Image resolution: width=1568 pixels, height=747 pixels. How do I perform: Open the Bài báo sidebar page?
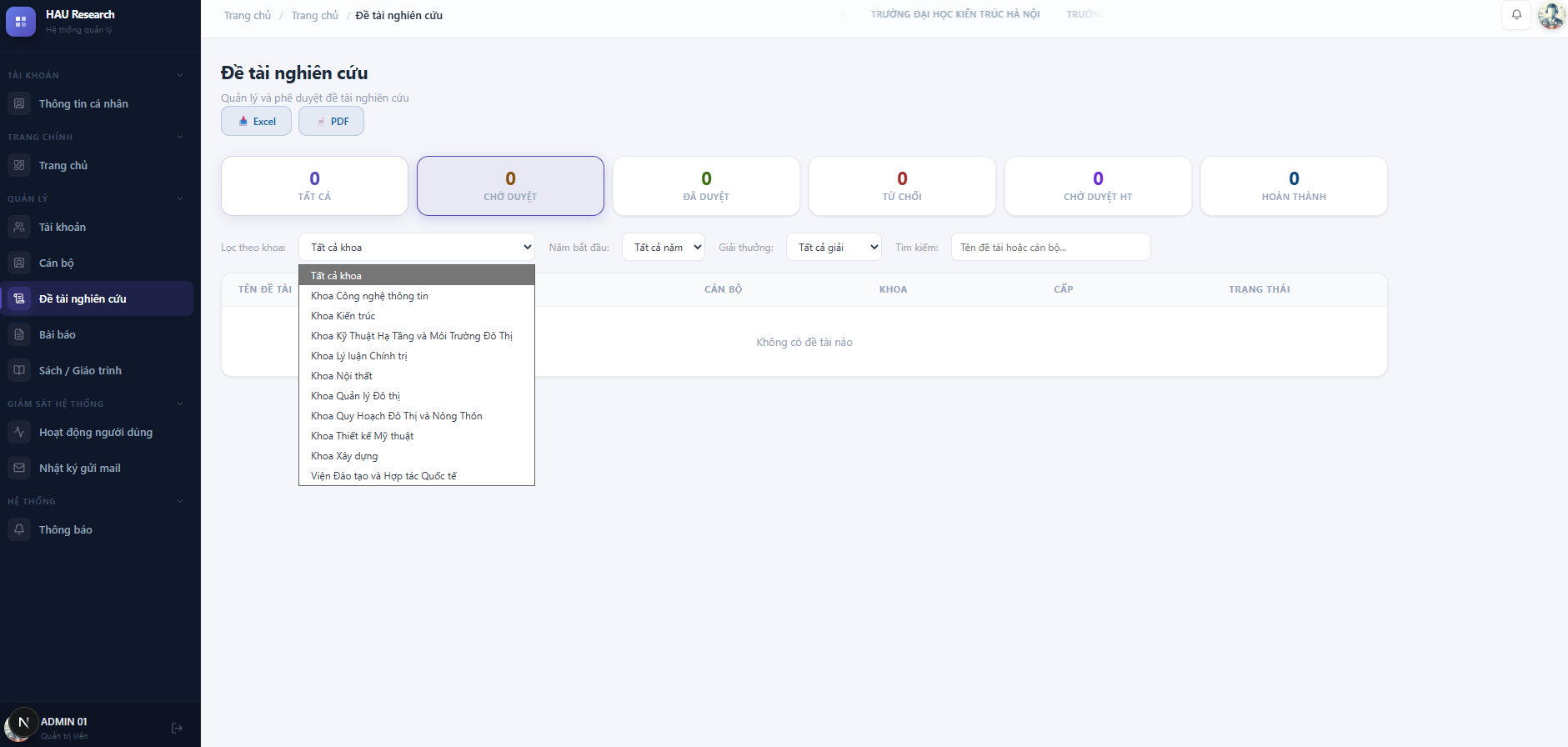point(97,334)
